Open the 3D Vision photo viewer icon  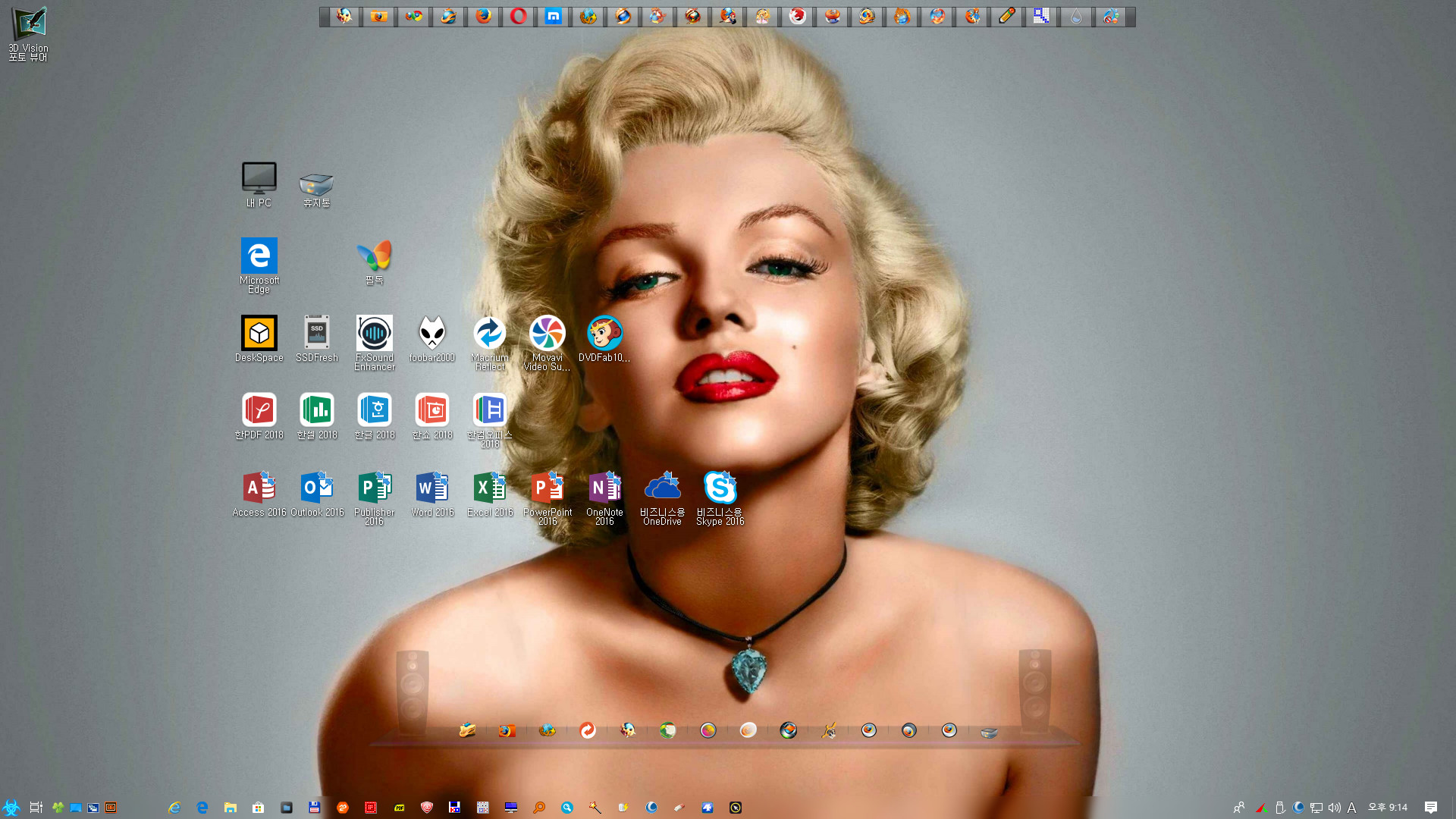click(x=29, y=33)
